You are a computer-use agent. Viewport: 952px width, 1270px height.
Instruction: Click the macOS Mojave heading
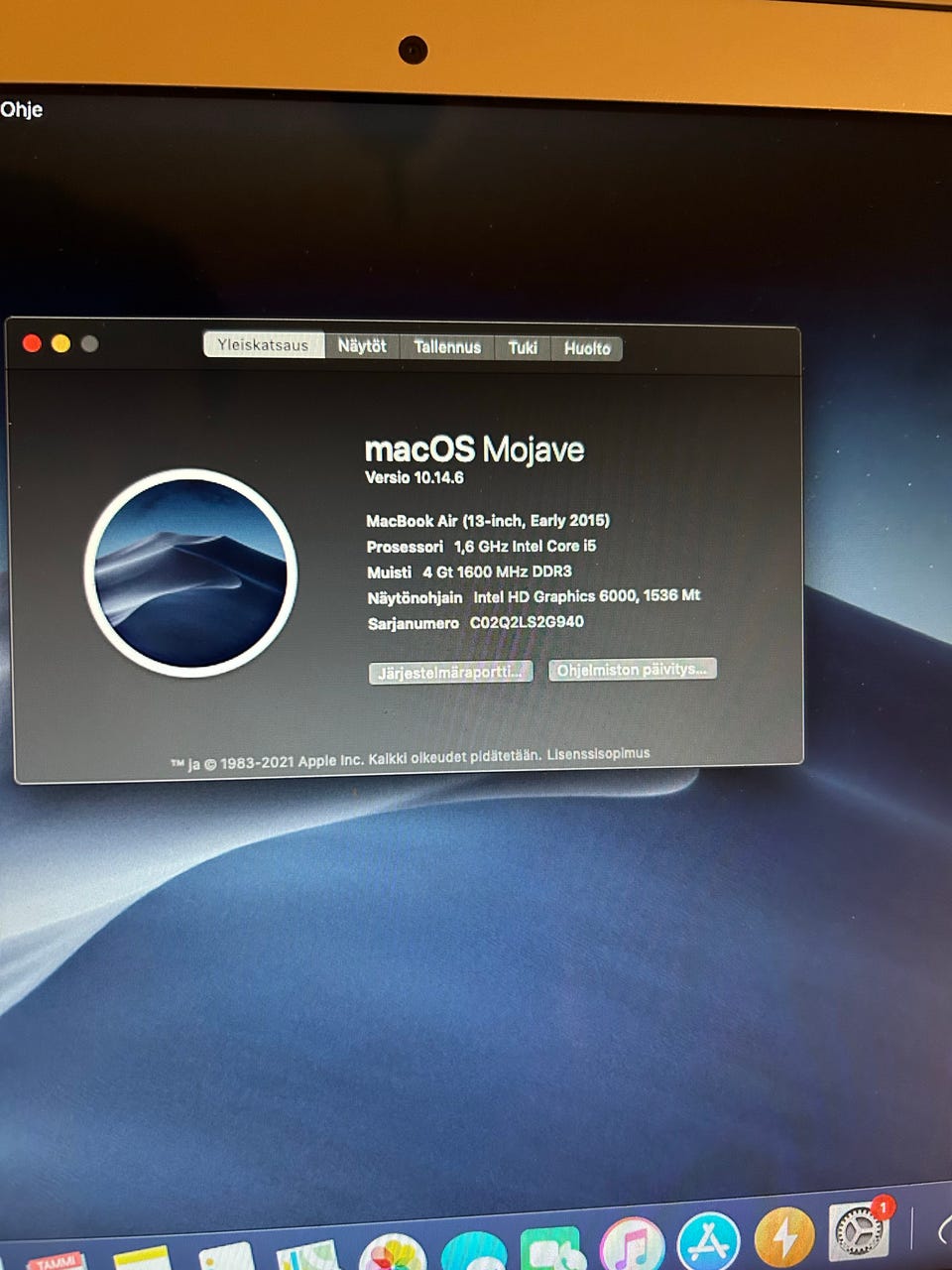[x=474, y=449]
